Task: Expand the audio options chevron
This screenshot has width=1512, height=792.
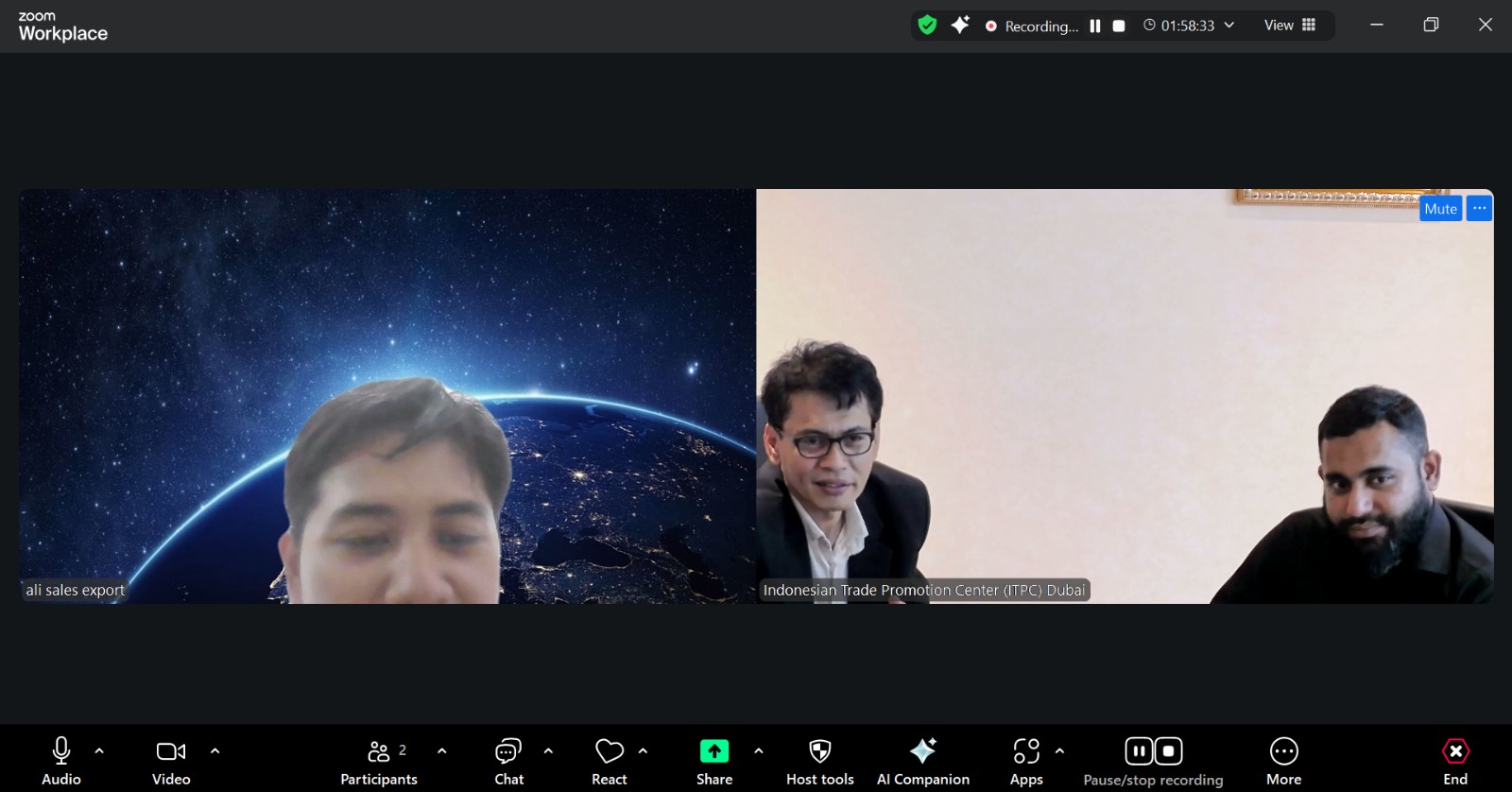Action: [99, 751]
